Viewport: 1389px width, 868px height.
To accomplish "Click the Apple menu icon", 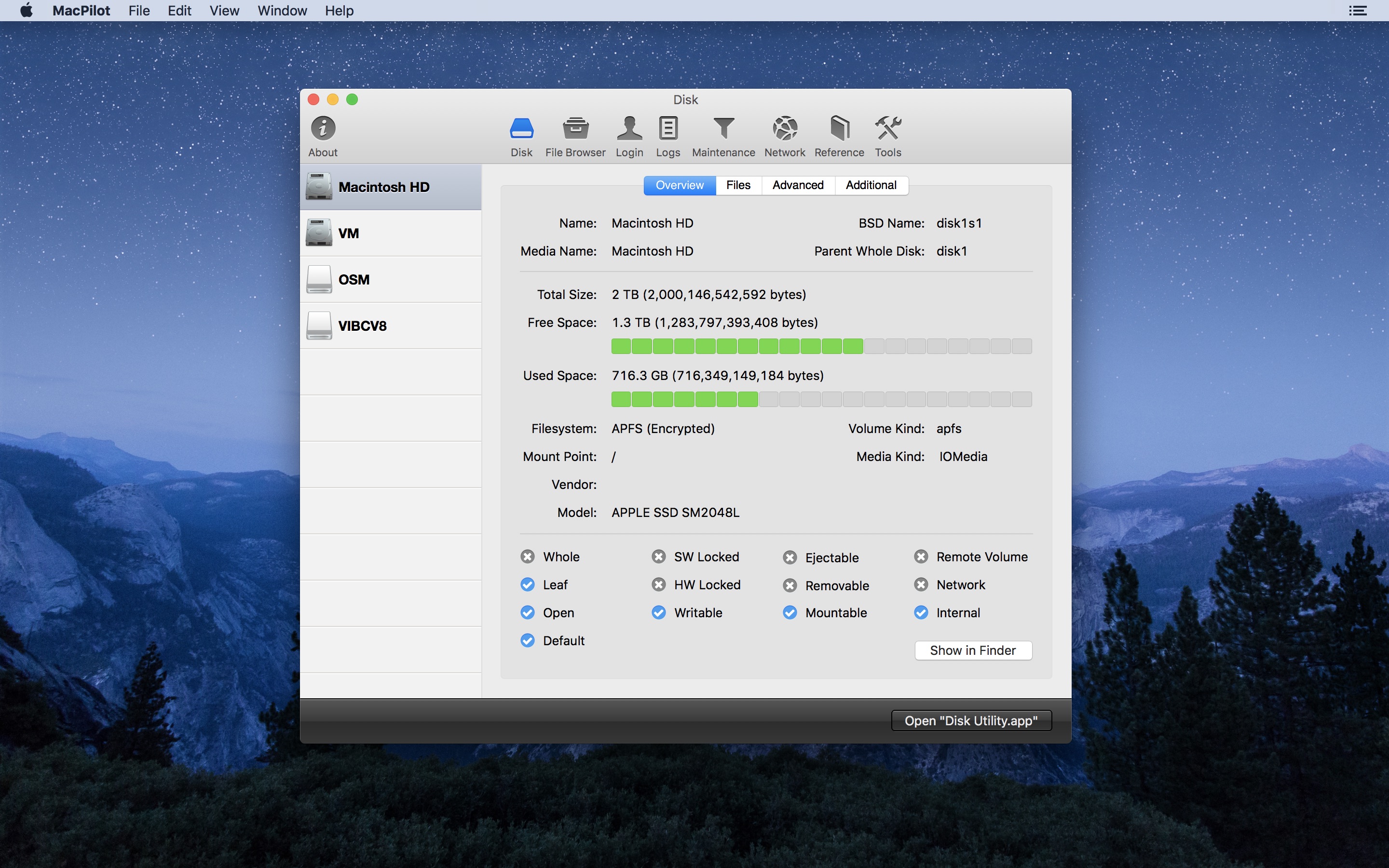I will 27,10.
